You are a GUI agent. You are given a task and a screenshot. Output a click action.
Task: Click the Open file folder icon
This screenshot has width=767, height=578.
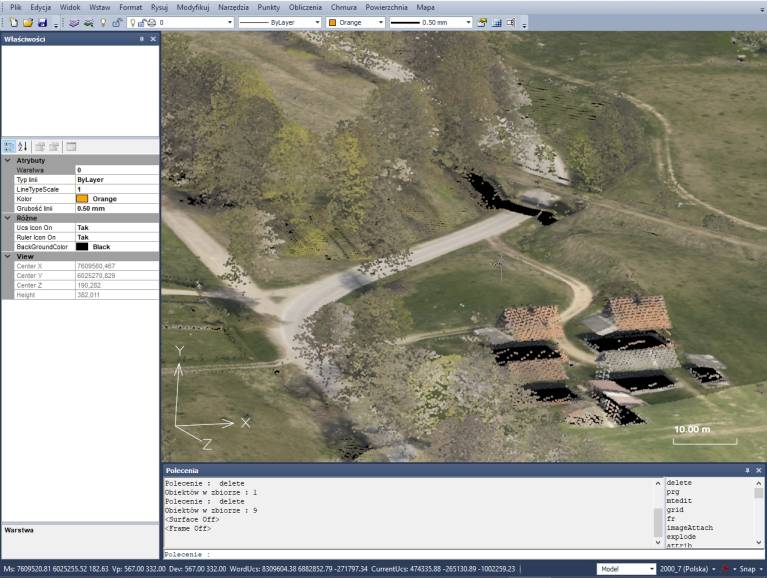[28, 22]
